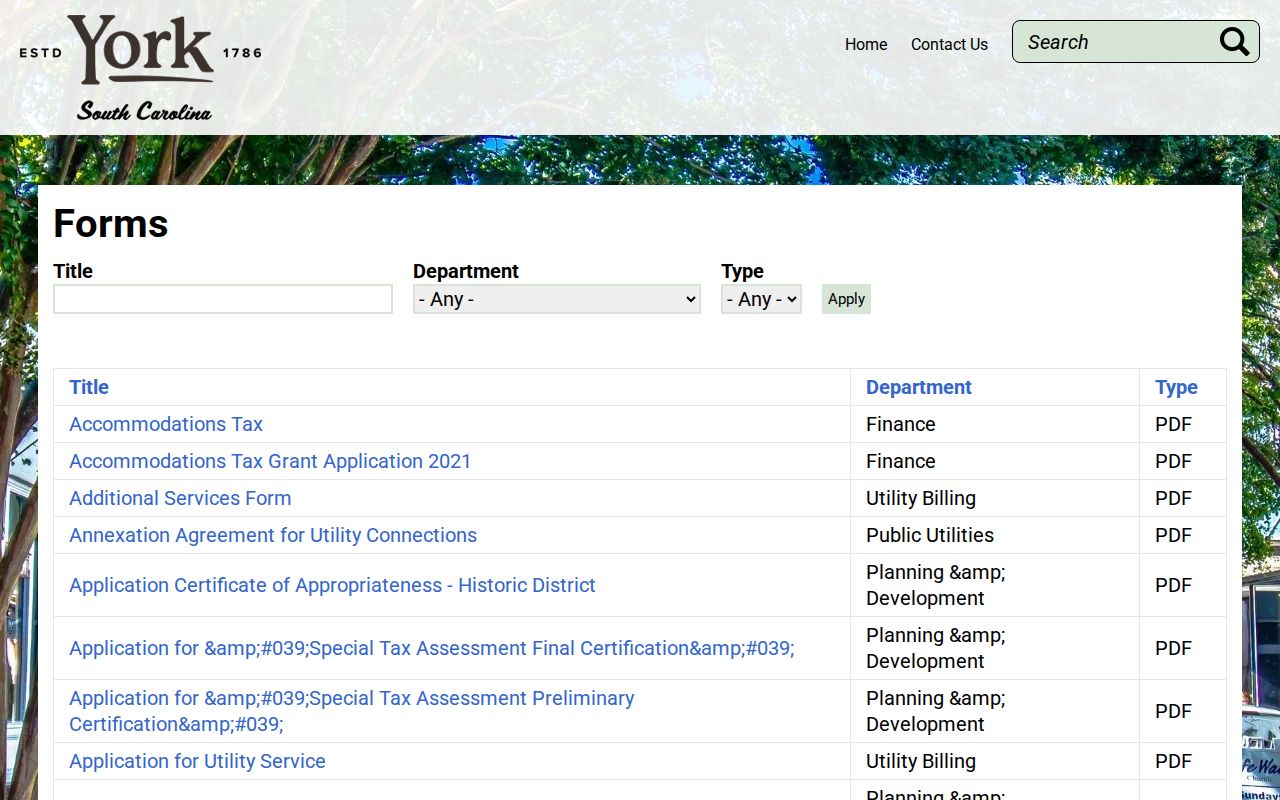Viewport: 1280px width, 800px height.
Task: Open Application for Utility Service link
Action: click(197, 761)
